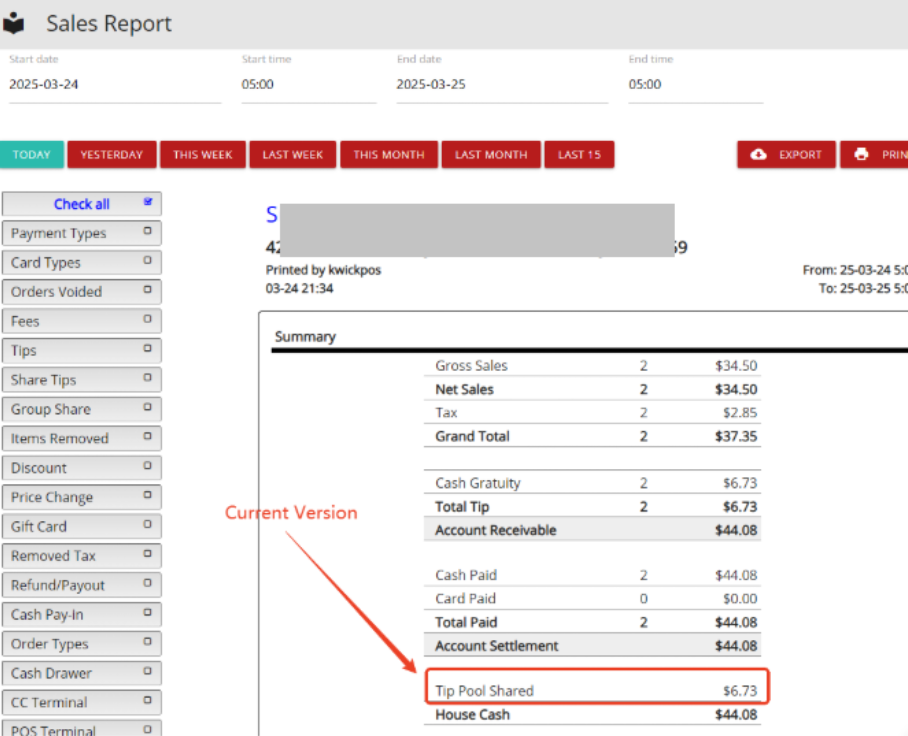Switch to the YESTERDAY range
908x736 pixels.
coord(112,155)
